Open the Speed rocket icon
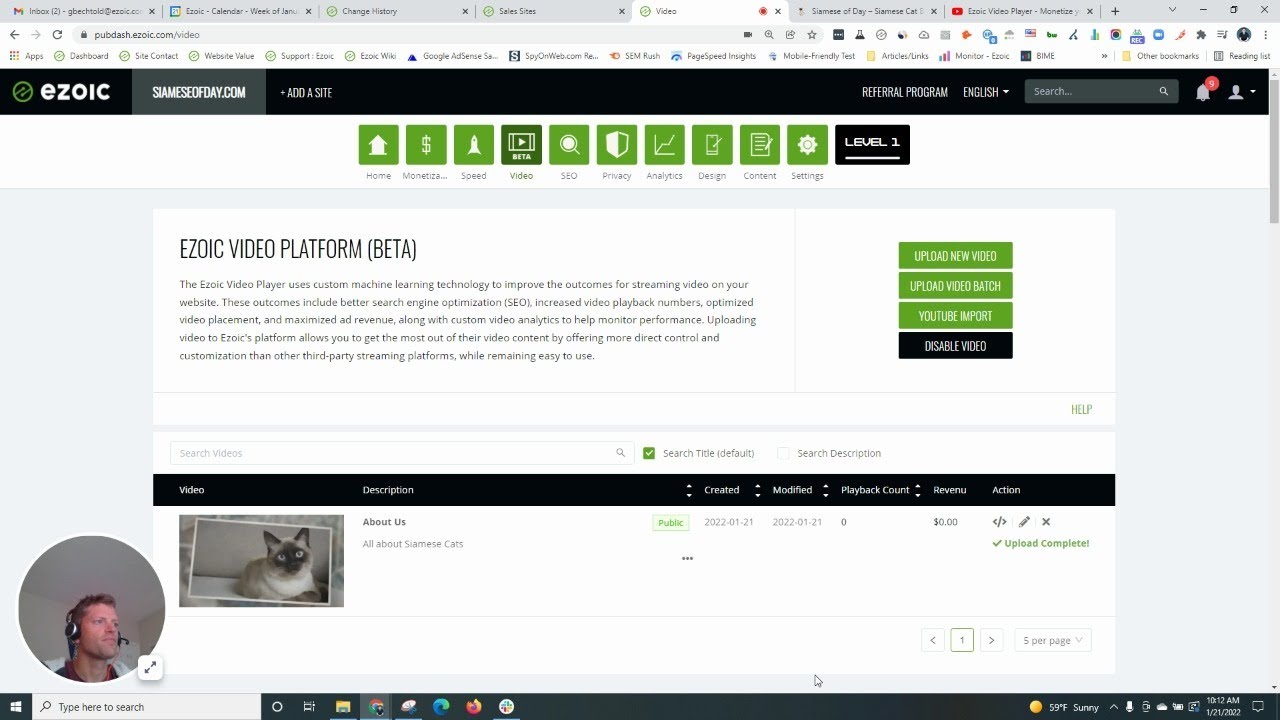Screen dimensions: 1280x720 coord(474,145)
